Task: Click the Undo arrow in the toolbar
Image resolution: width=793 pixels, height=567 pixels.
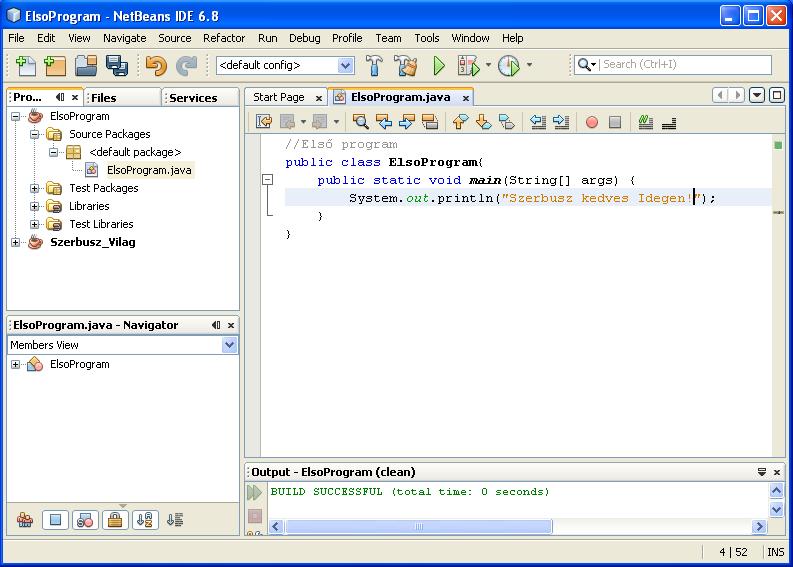Action: pyautogui.click(x=156, y=66)
